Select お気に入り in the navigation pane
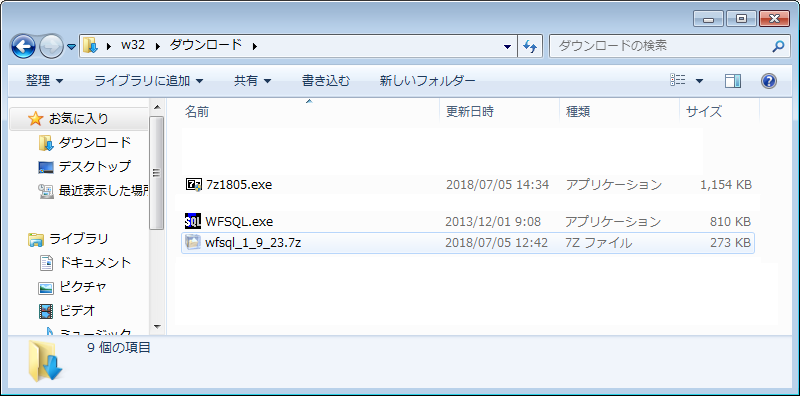The width and height of the screenshot is (800, 396). 79,119
